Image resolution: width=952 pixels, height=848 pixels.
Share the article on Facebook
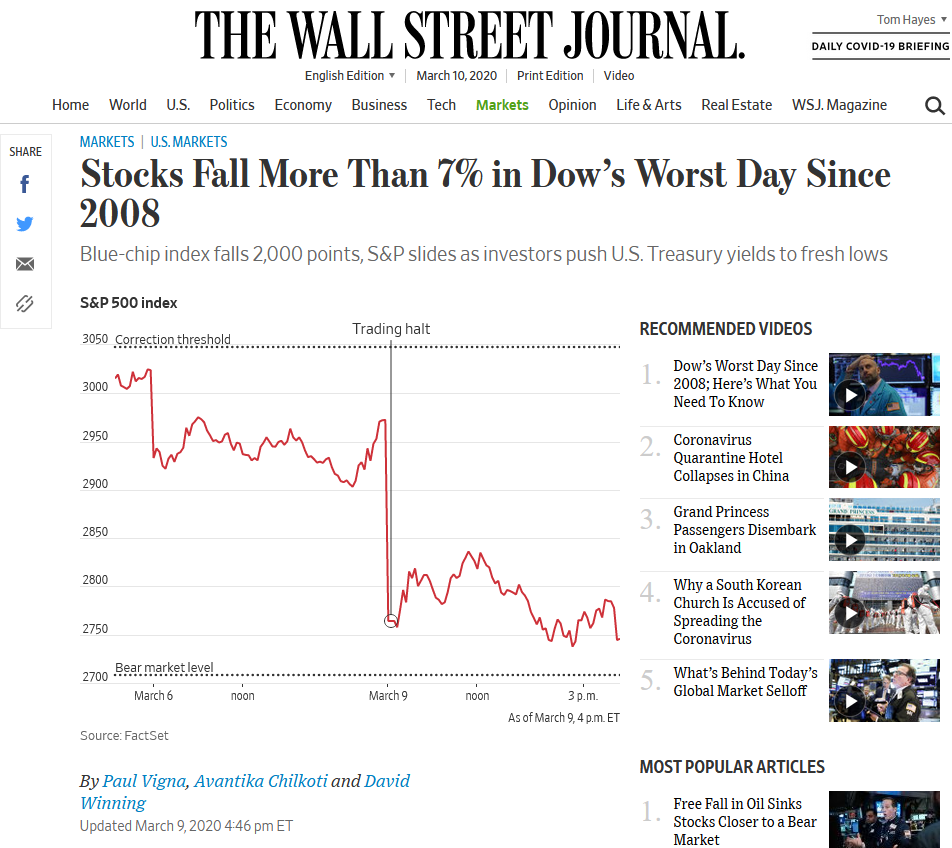click(24, 184)
